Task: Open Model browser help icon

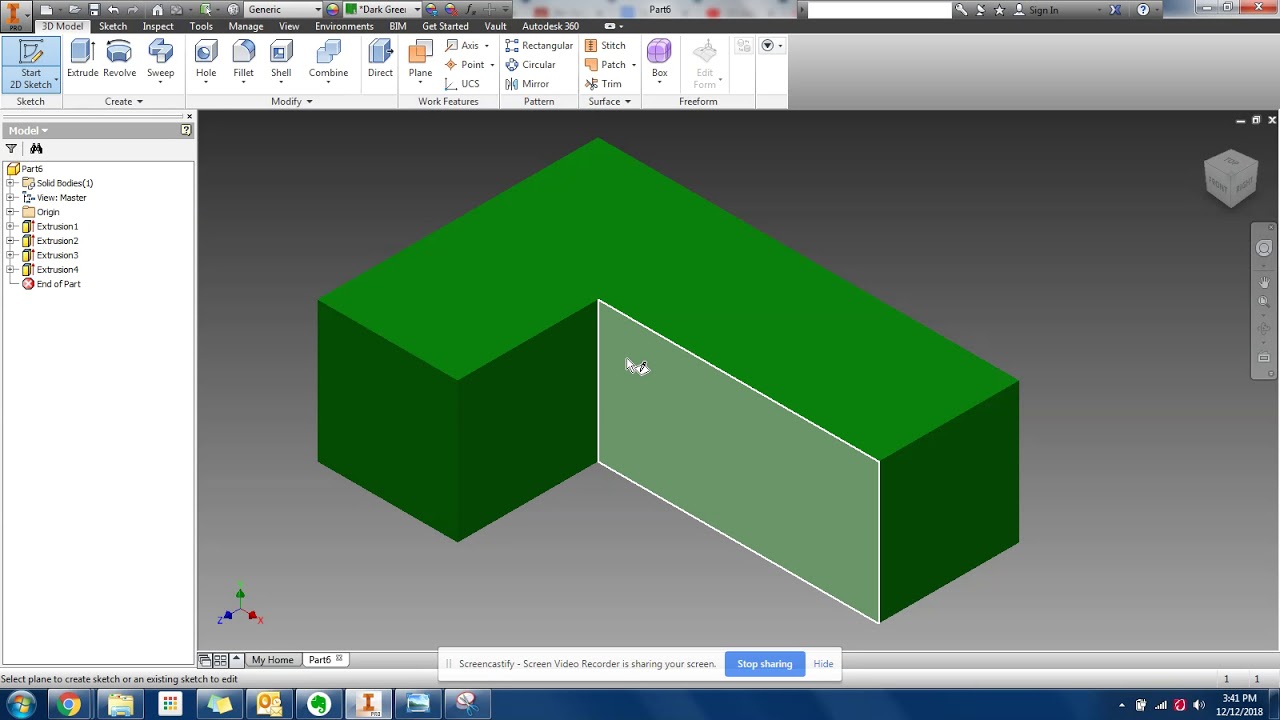Action: (186, 130)
